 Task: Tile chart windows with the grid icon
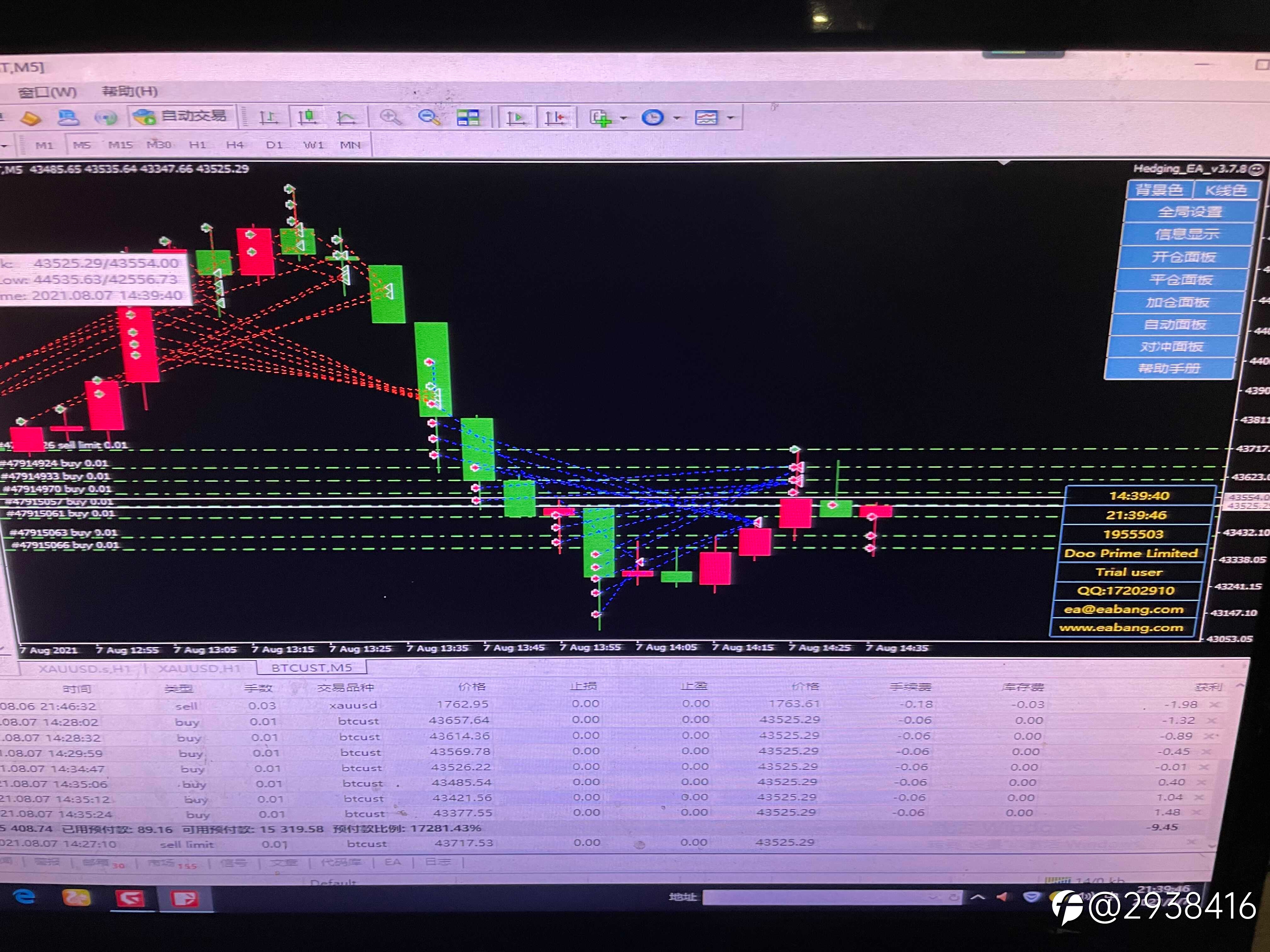(x=468, y=118)
